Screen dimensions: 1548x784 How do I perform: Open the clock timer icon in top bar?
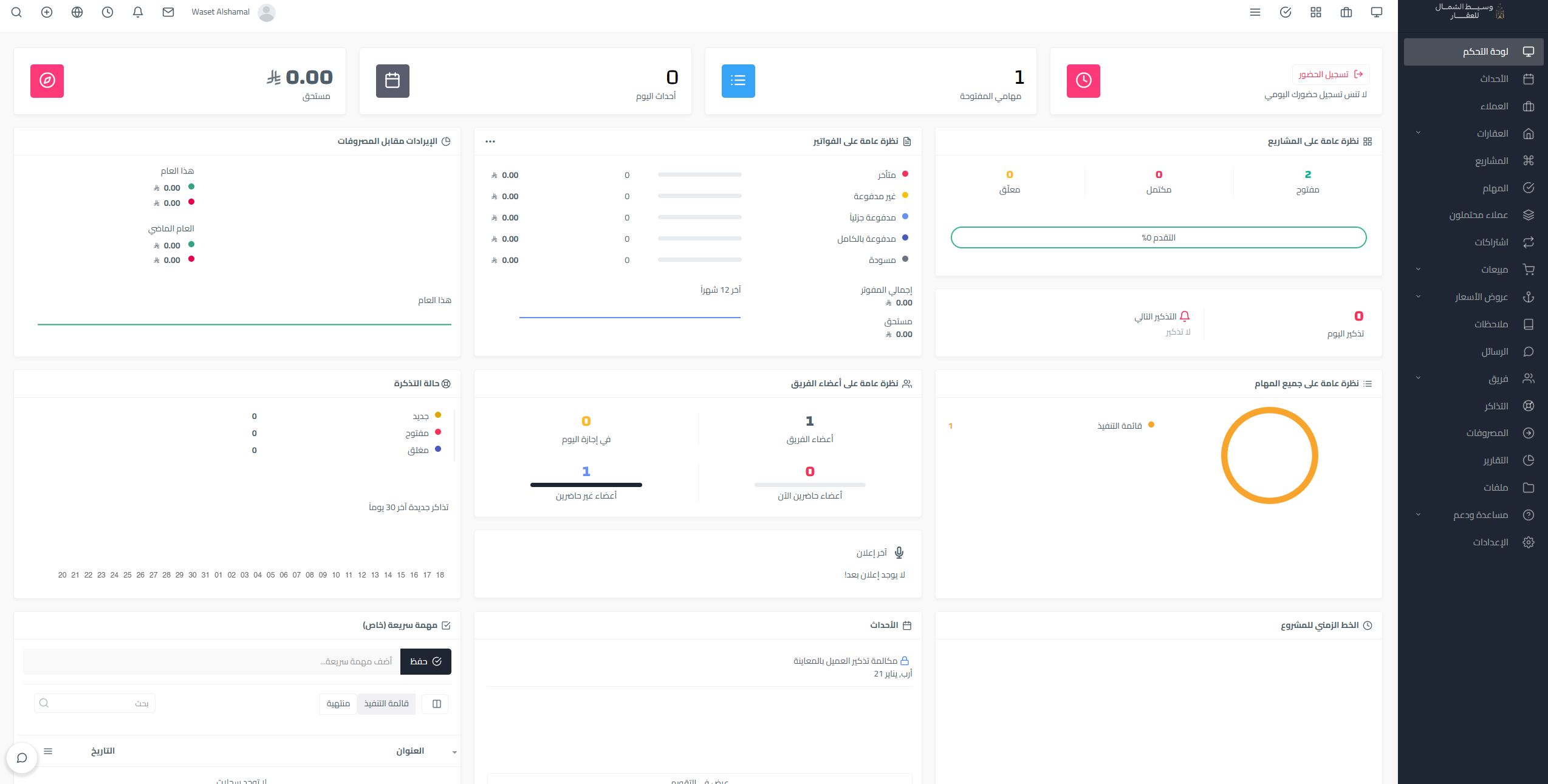tap(108, 12)
